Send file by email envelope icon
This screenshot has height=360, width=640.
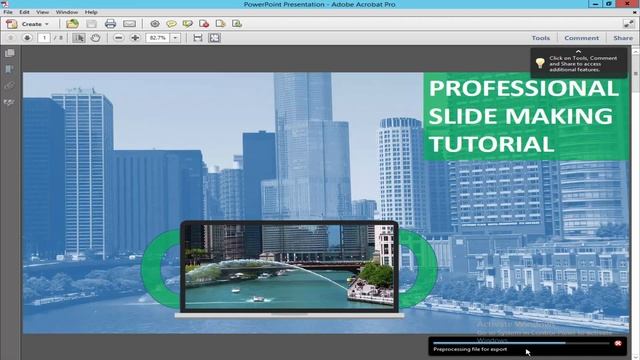click(129, 24)
